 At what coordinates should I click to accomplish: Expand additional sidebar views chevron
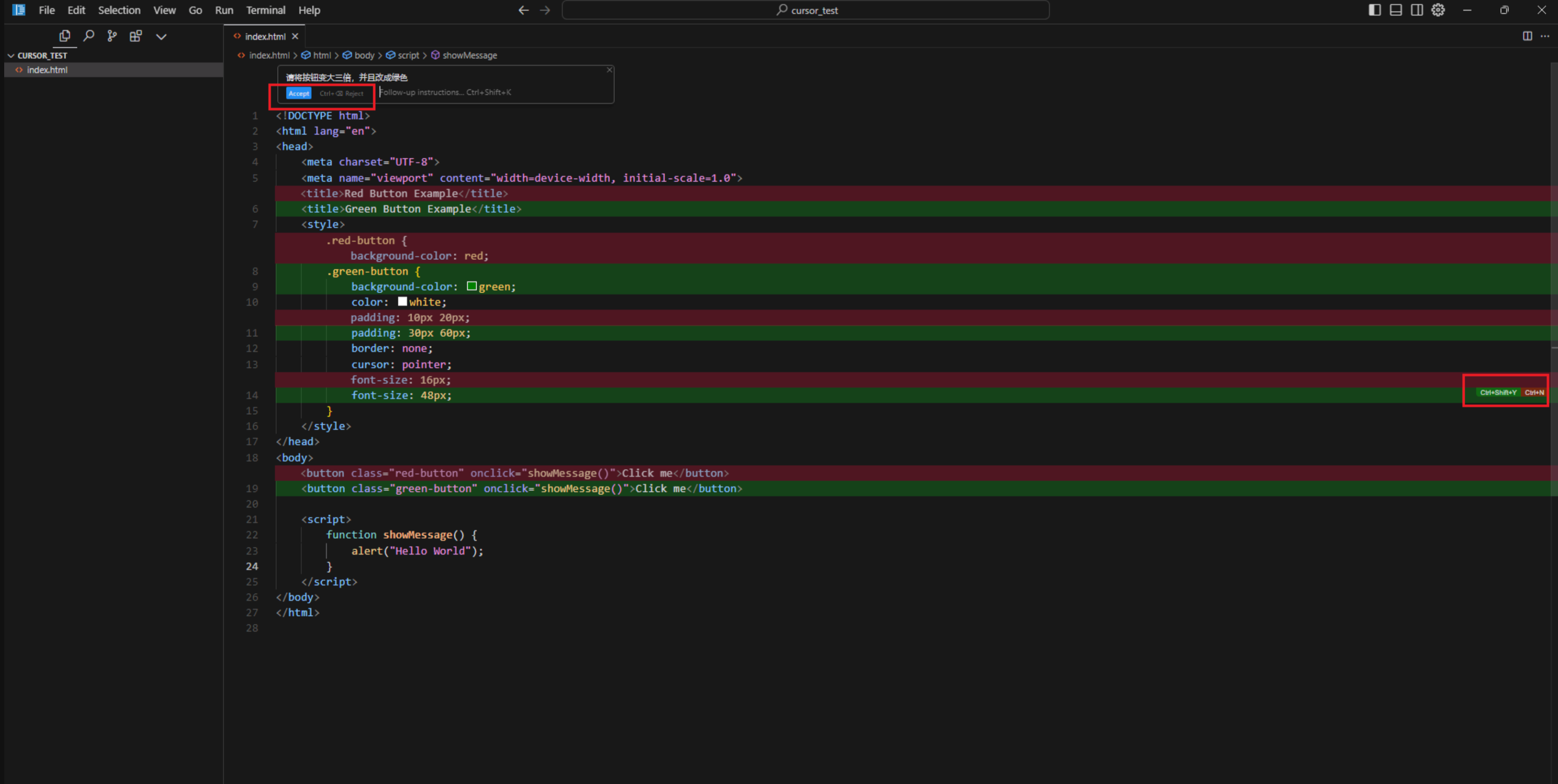coord(161,37)
